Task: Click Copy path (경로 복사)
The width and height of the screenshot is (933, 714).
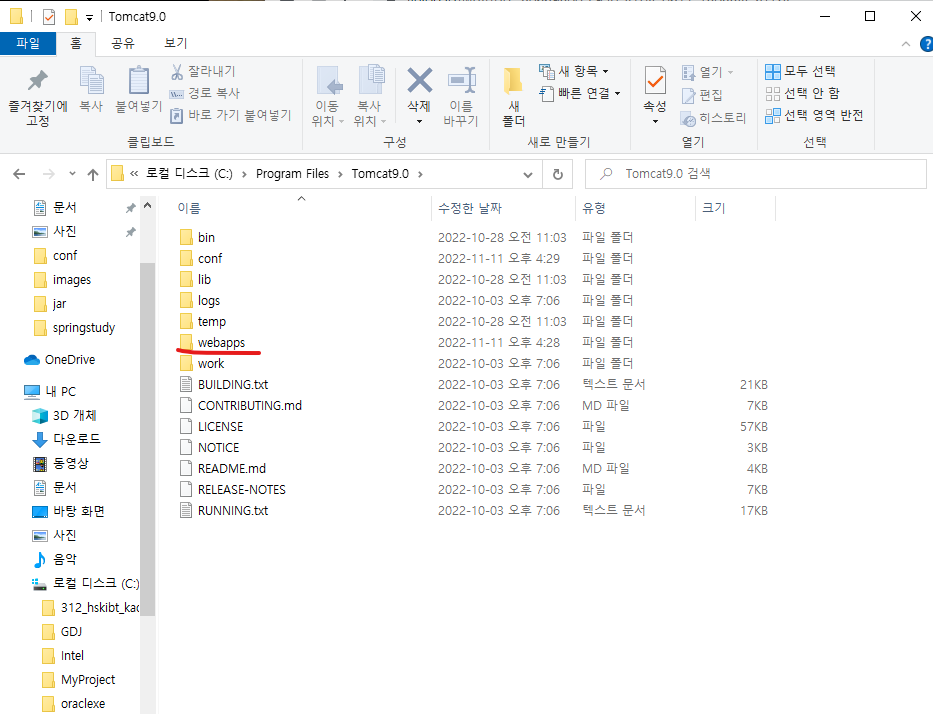Action: click(x=205, y=93)
